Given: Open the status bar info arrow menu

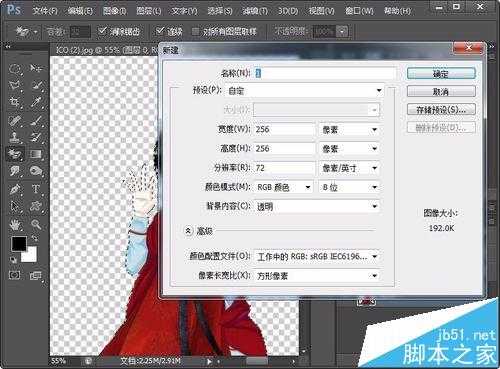Looking at the screenshot, I should pos(209,361).
